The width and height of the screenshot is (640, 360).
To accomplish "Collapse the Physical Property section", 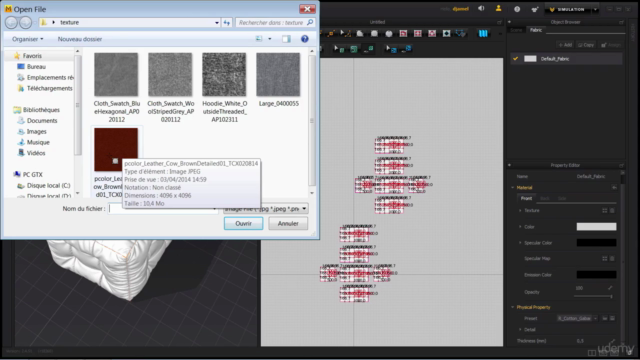I will pyautogui.click(x=513, y=307).
